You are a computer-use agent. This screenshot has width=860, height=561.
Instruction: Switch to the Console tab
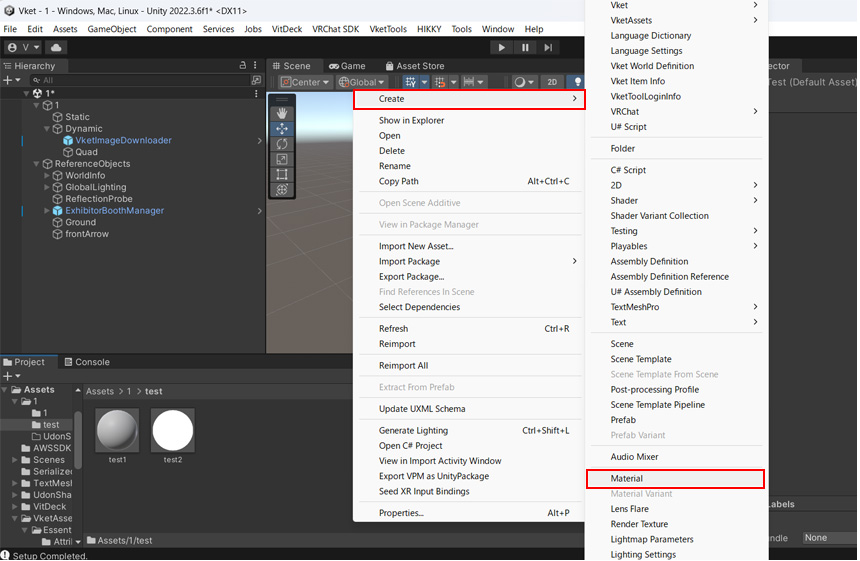[x=87, y=362]
